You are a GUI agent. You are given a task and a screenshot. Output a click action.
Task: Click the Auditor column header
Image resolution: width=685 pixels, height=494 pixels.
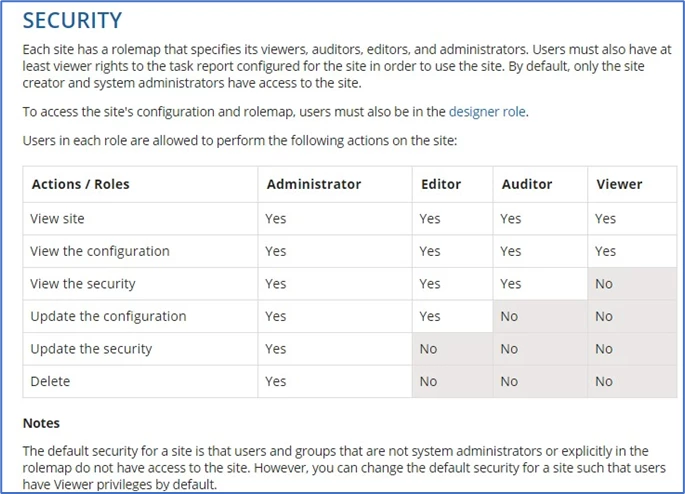(527, 184)
